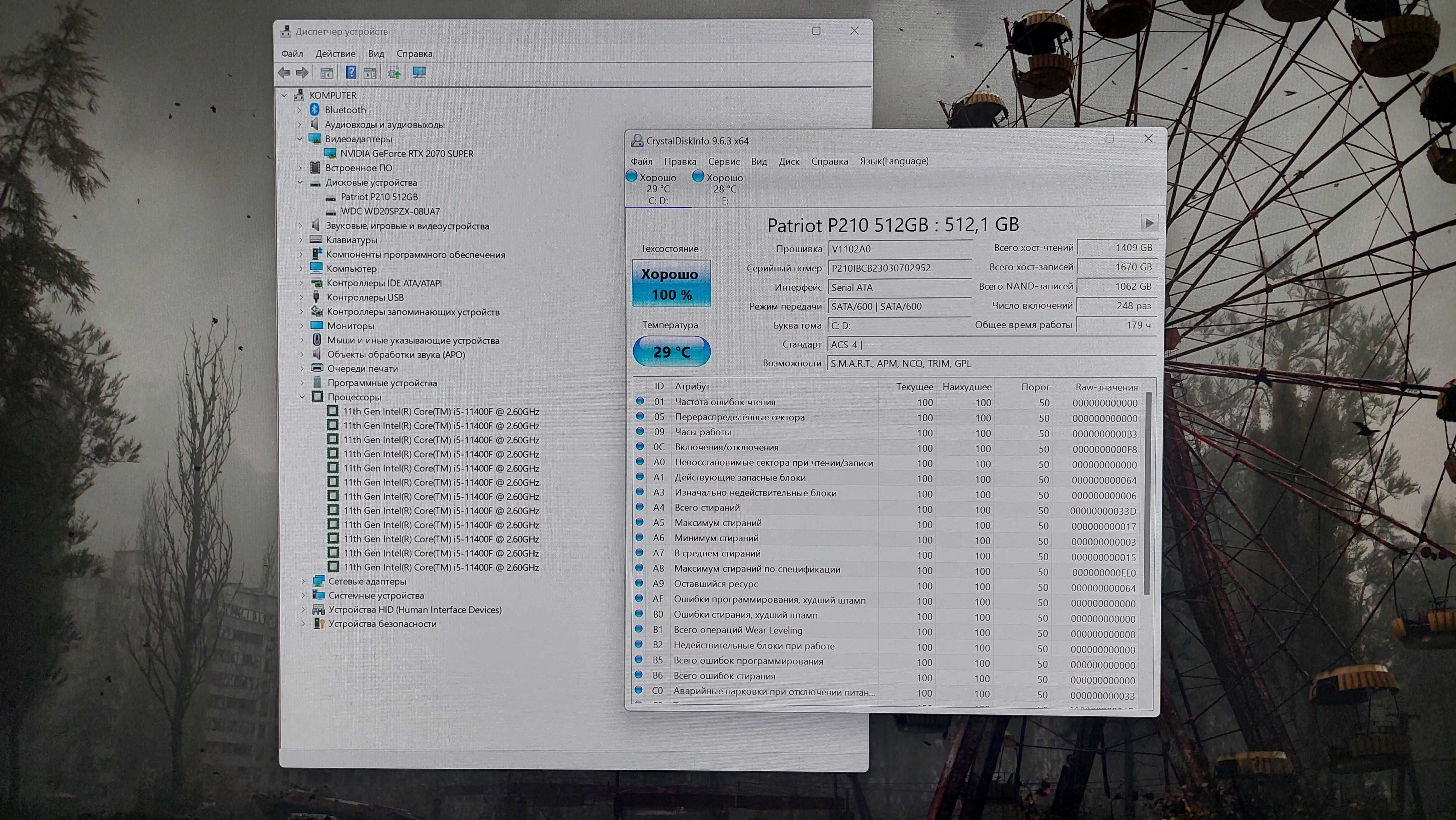Click the Device Manager title bar icon
The width and height of the screenshot is (1456, 820).
(286, 31)
